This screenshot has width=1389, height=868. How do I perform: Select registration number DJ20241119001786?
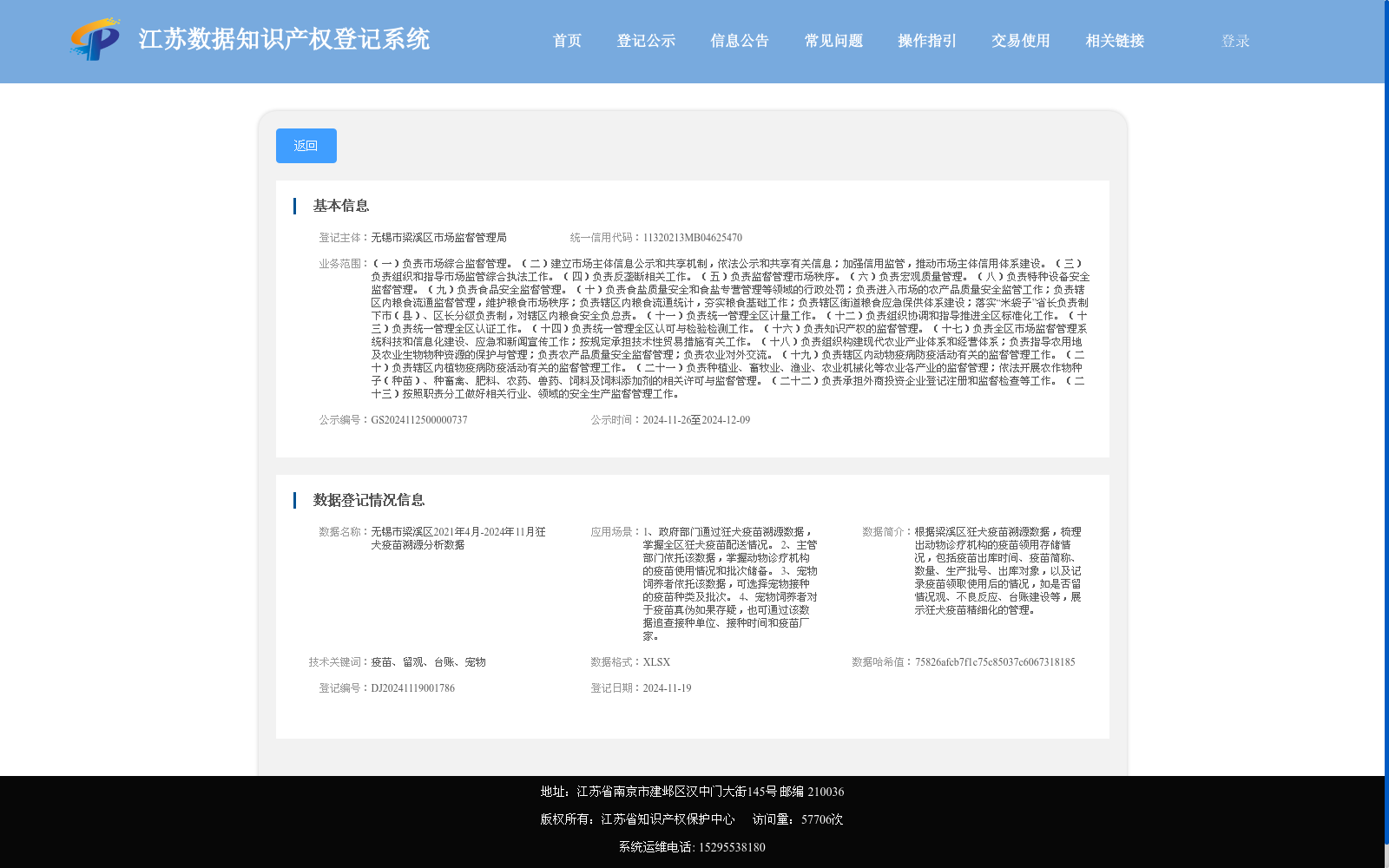pyautogui.click(x=412, y=688)
